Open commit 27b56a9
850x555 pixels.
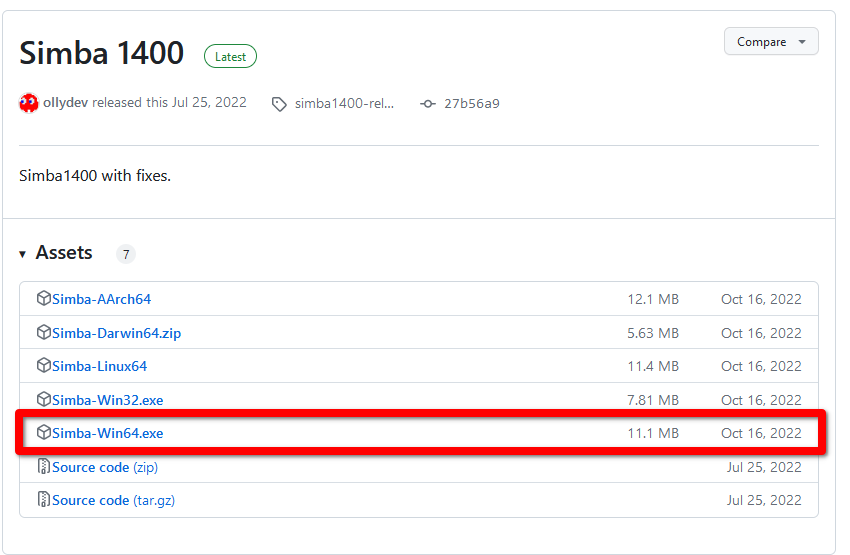pos(472,104)
